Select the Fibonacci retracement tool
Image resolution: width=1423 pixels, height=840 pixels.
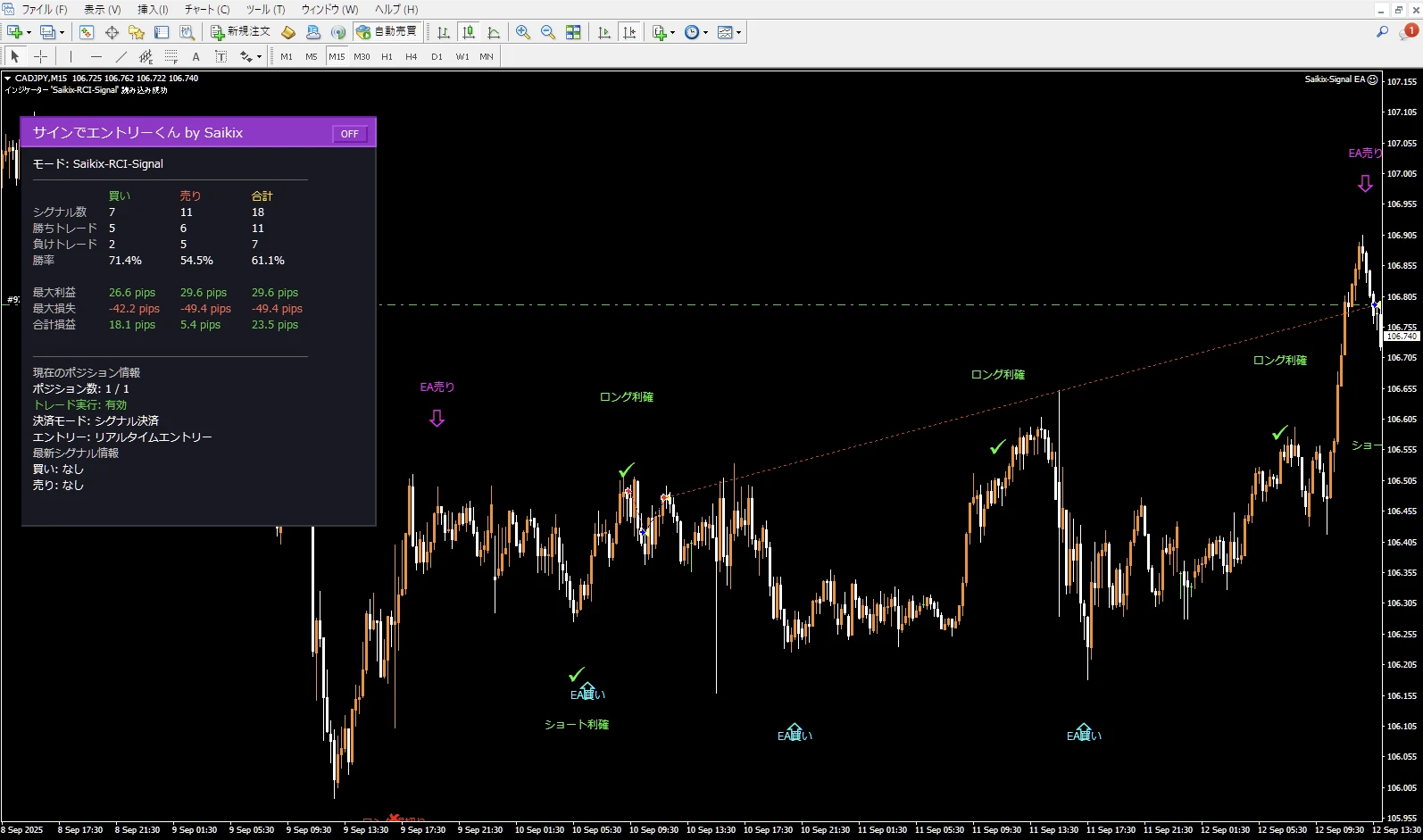(x=171, y=56)
